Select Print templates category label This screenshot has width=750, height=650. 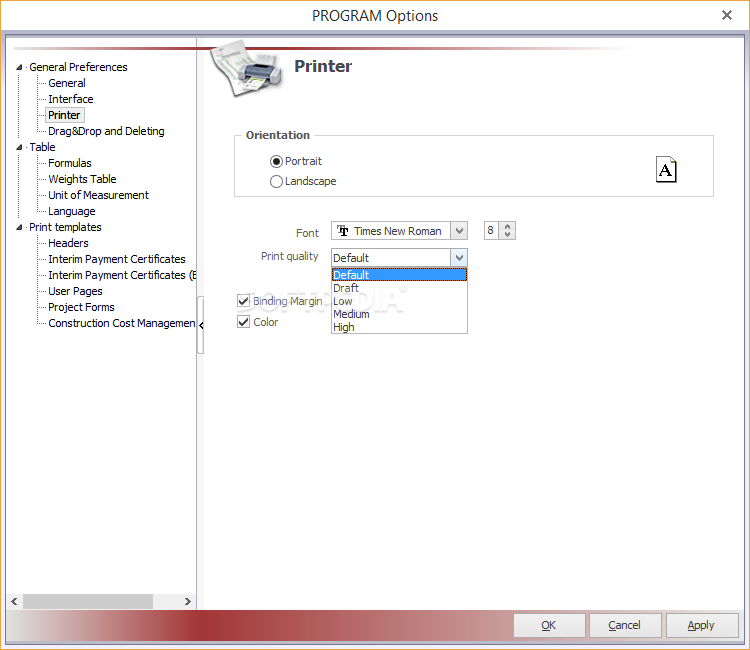click(x=65, y=227)
